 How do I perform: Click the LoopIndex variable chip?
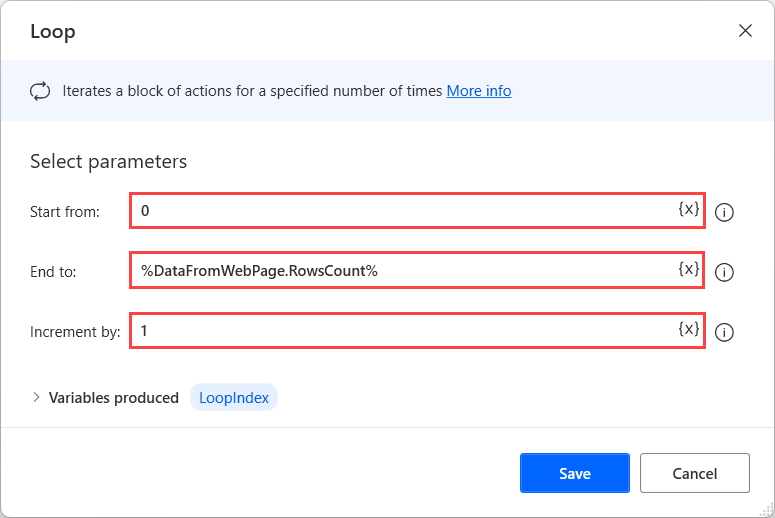[x=235, y=397]
